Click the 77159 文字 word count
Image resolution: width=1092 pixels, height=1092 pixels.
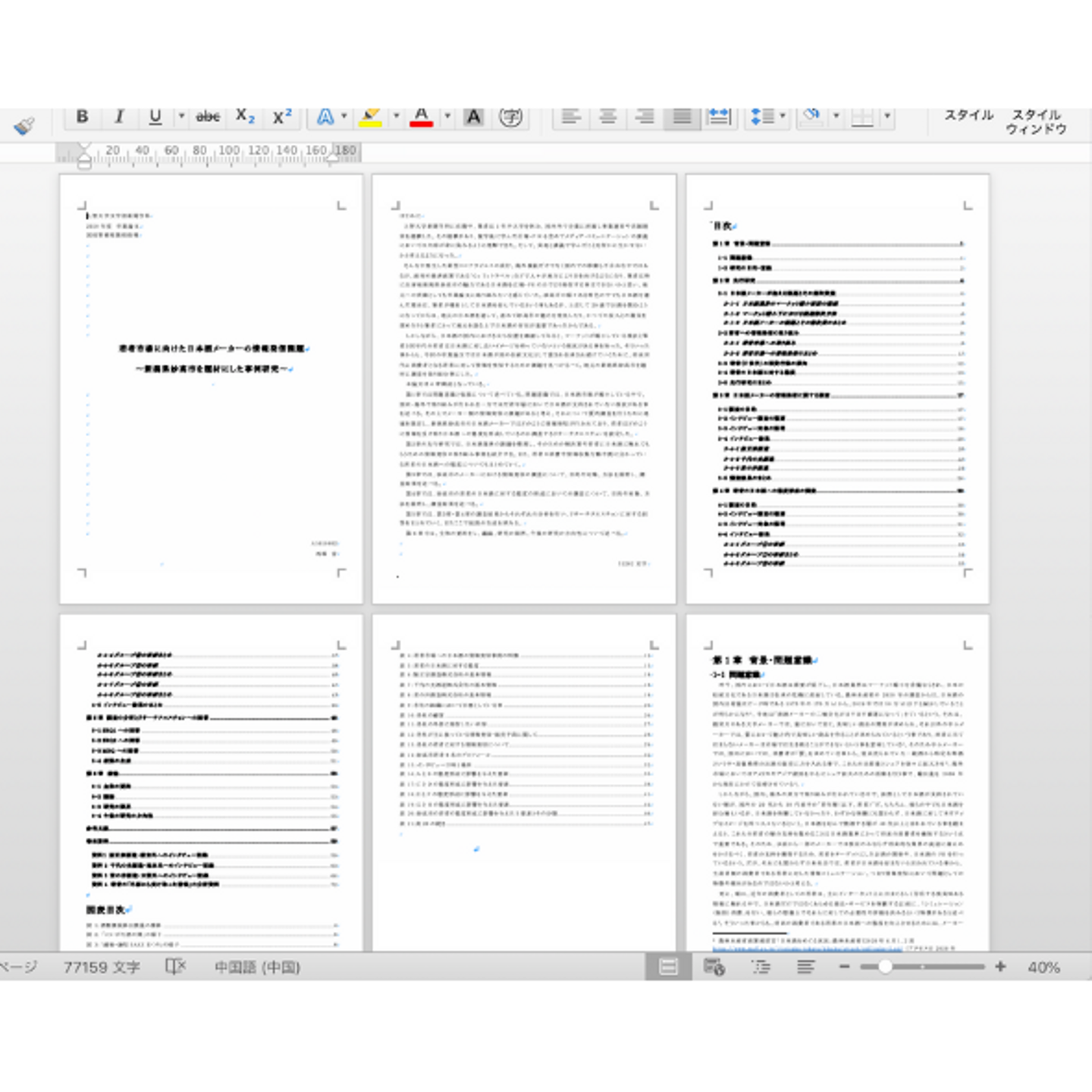102,967
